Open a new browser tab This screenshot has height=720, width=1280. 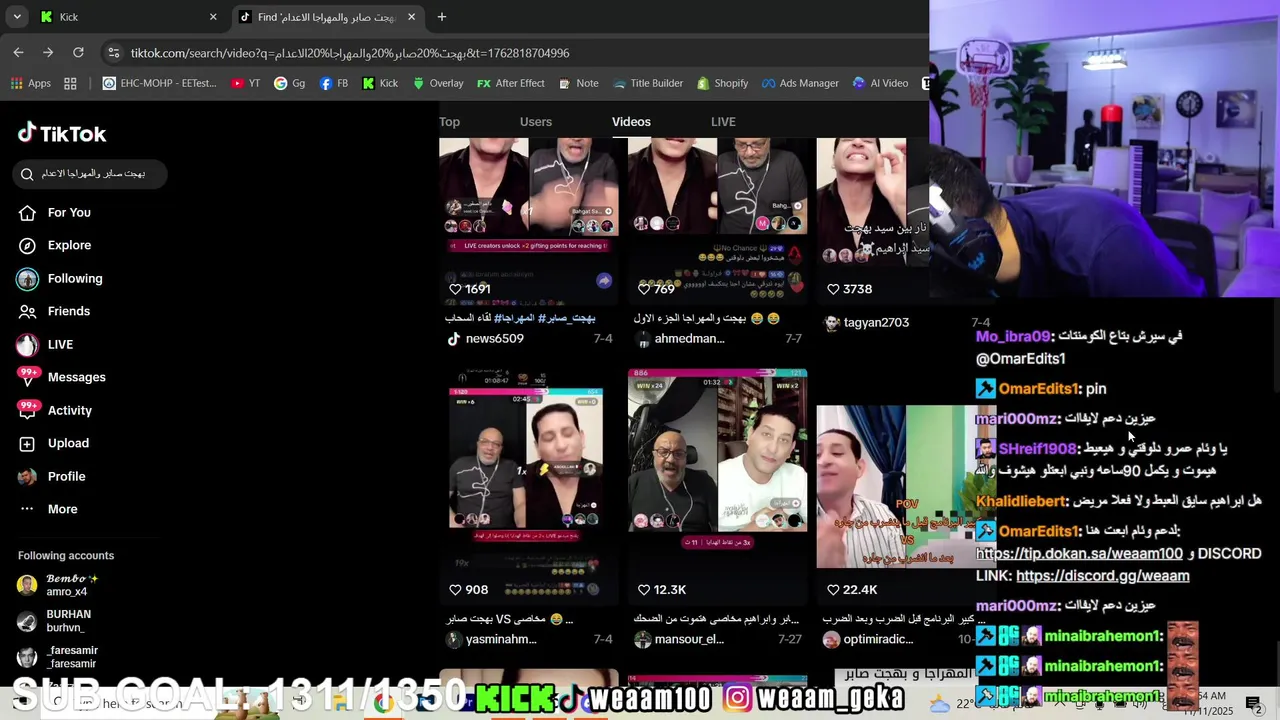tap(442, 17)
